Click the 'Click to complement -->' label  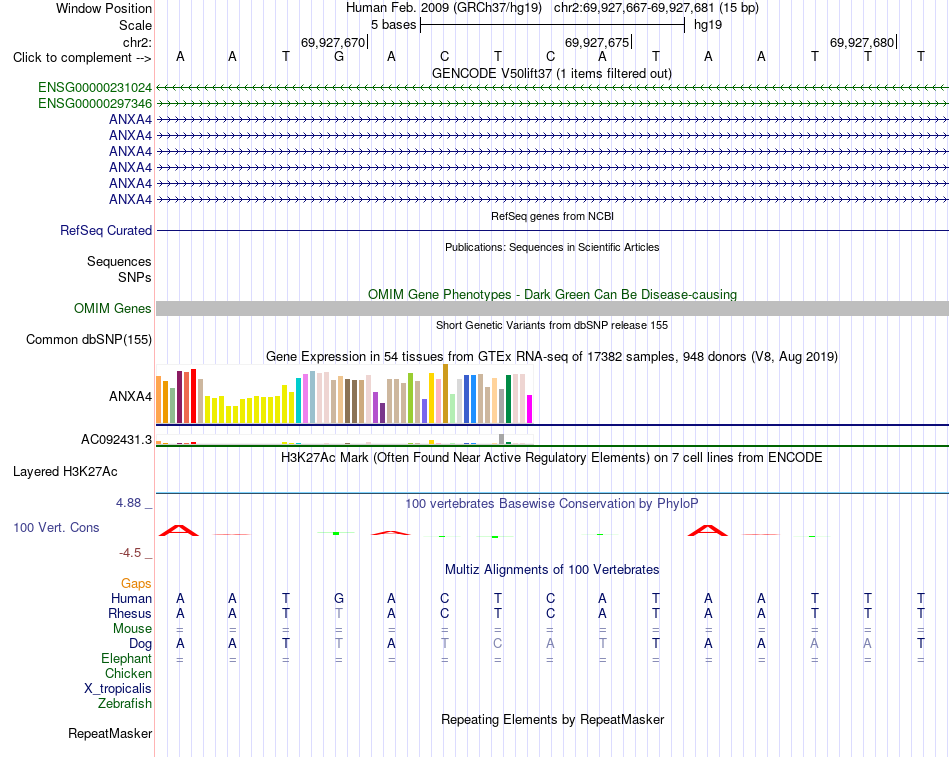(82, 58)
